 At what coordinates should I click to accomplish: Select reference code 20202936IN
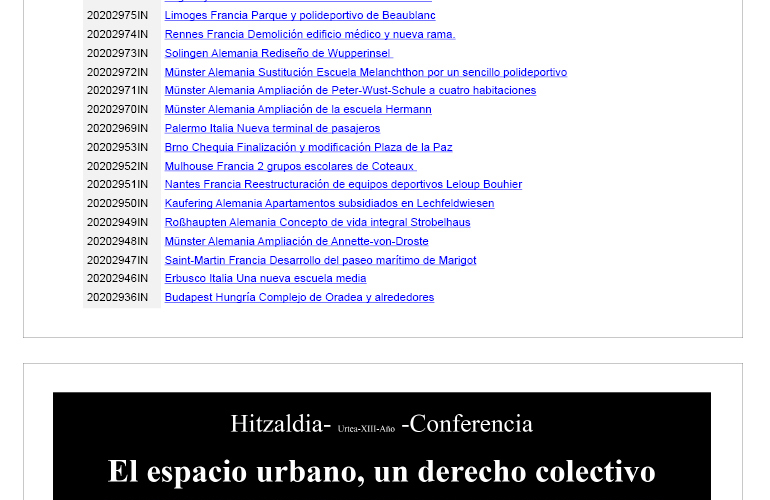coord(117,298)
